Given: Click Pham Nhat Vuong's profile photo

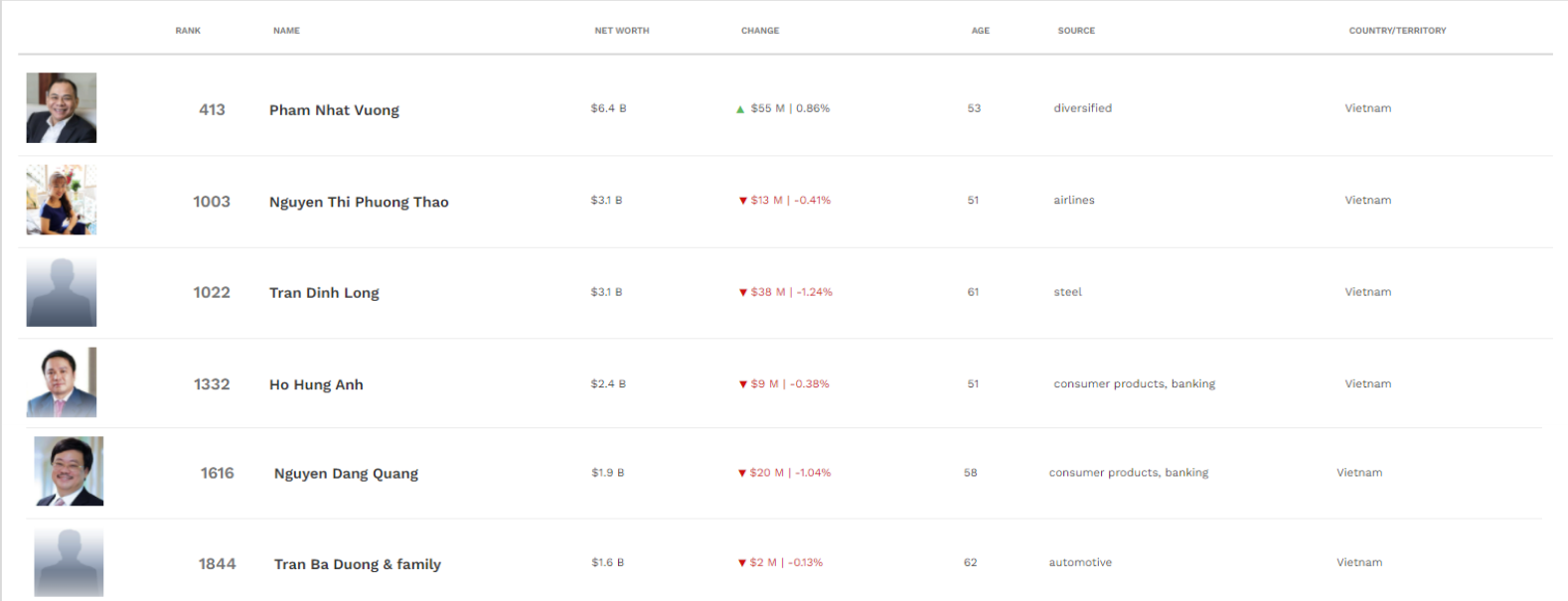Looking at the screenshot, I should (62, 107).
